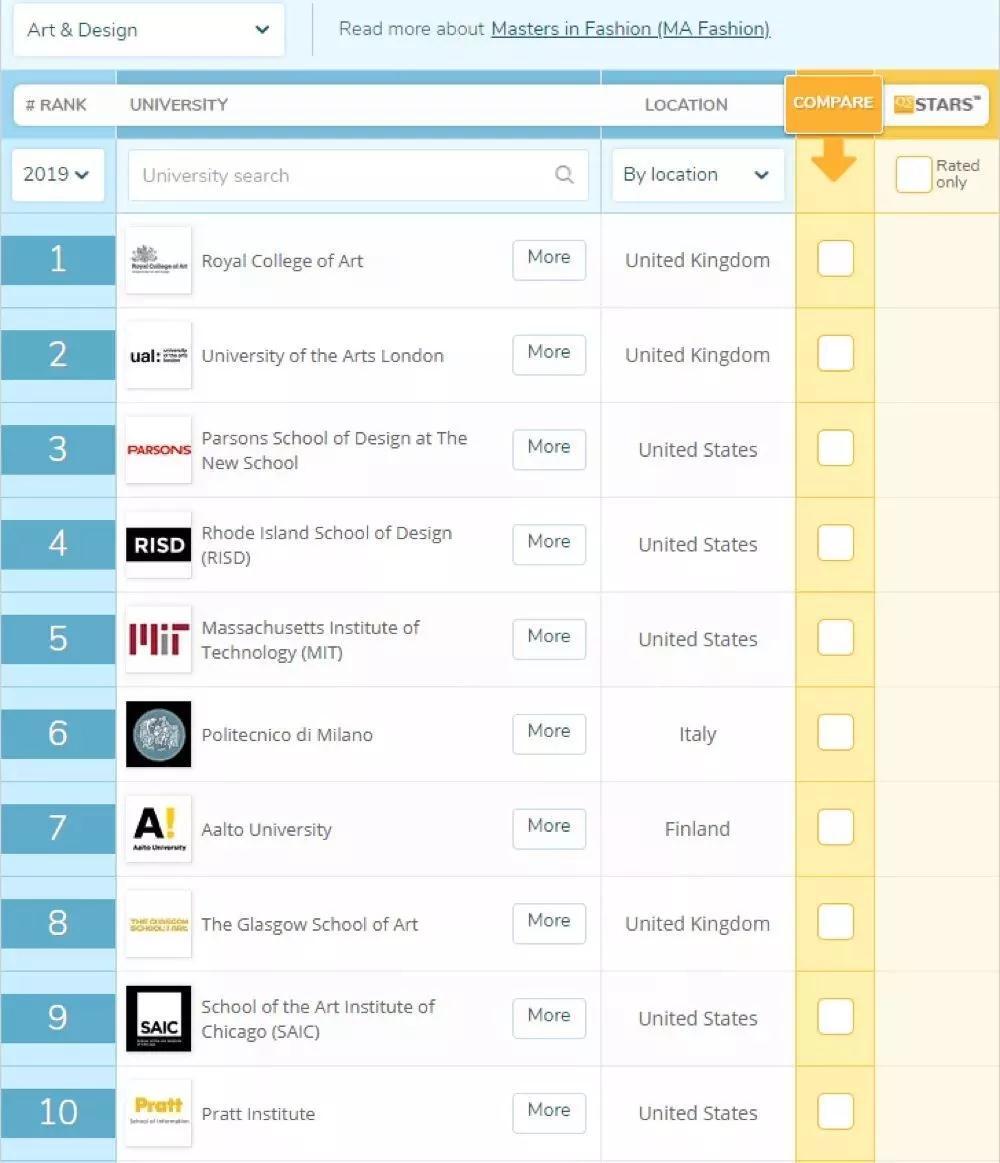Click the Parsons logo thumbnail
The height and width of the screenshot is (1163, 1000).
[x=158, y=450]
